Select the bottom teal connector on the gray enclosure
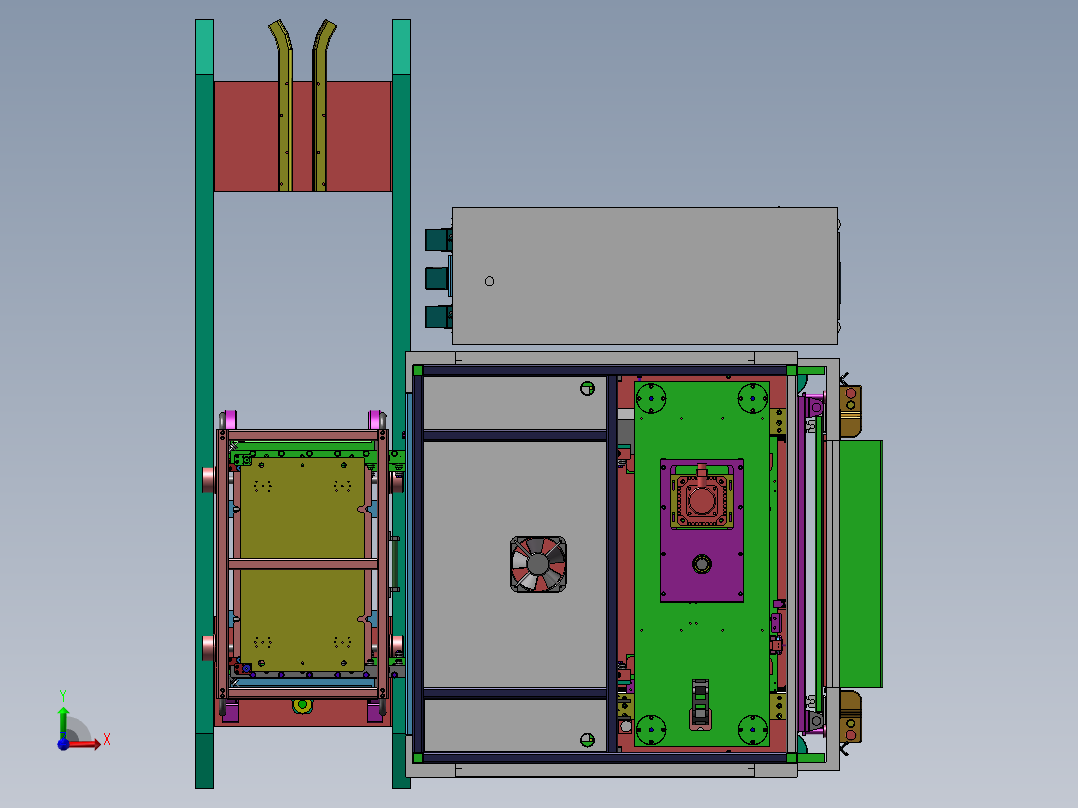The width and height of the screenshot is (1078, 808). click(437, 317)
